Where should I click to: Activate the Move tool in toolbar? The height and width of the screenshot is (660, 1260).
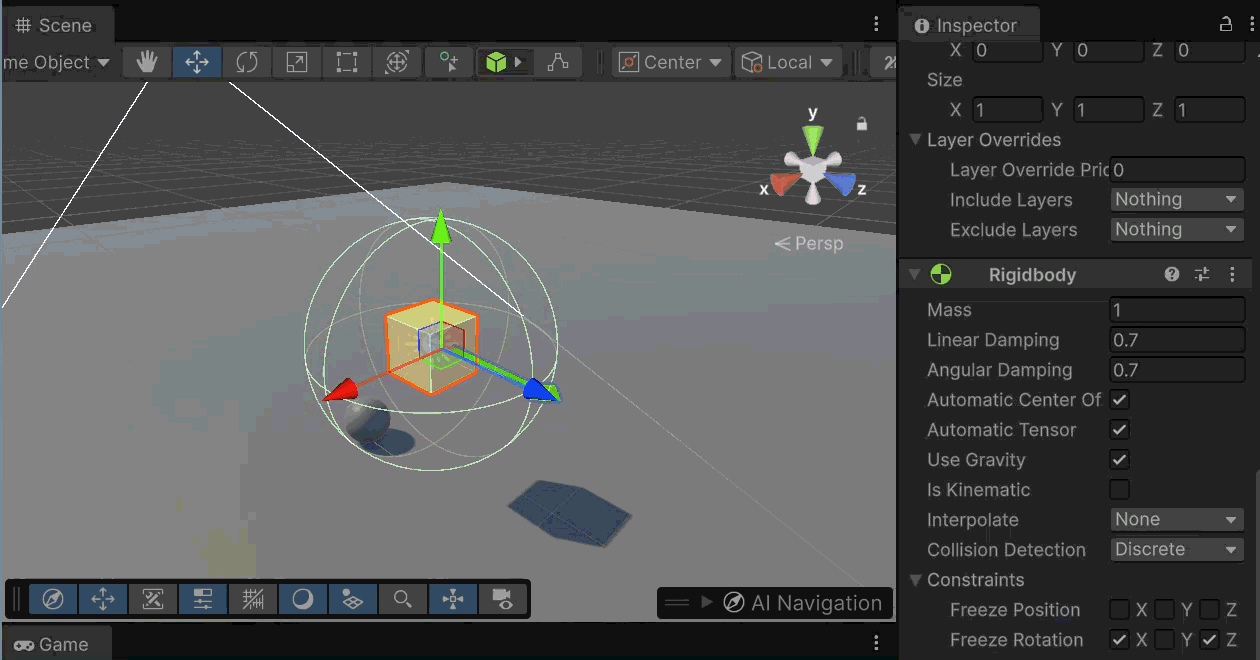click(x=197, y=62)
